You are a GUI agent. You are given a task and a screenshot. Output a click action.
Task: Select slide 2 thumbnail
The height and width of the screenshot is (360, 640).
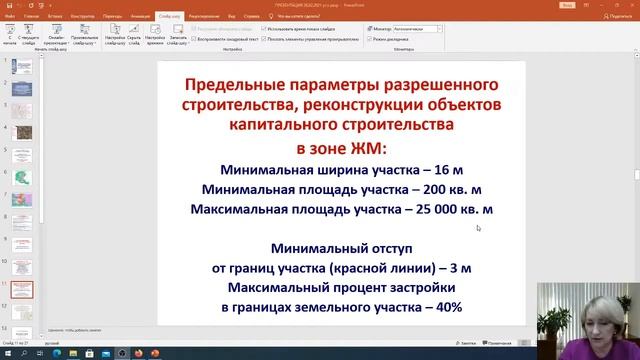click(22, 89)
